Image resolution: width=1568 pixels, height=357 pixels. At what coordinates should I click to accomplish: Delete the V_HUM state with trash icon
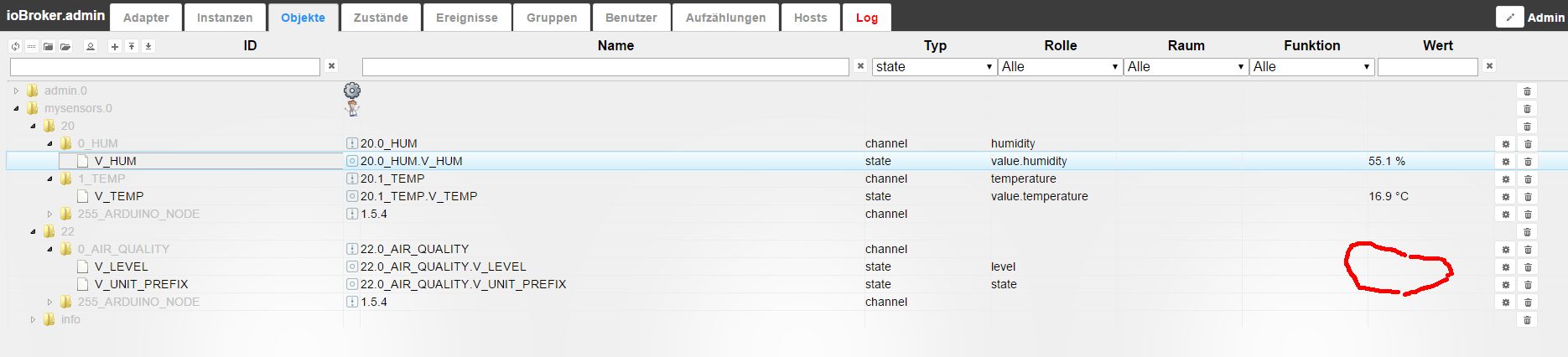coord(1527,161)
